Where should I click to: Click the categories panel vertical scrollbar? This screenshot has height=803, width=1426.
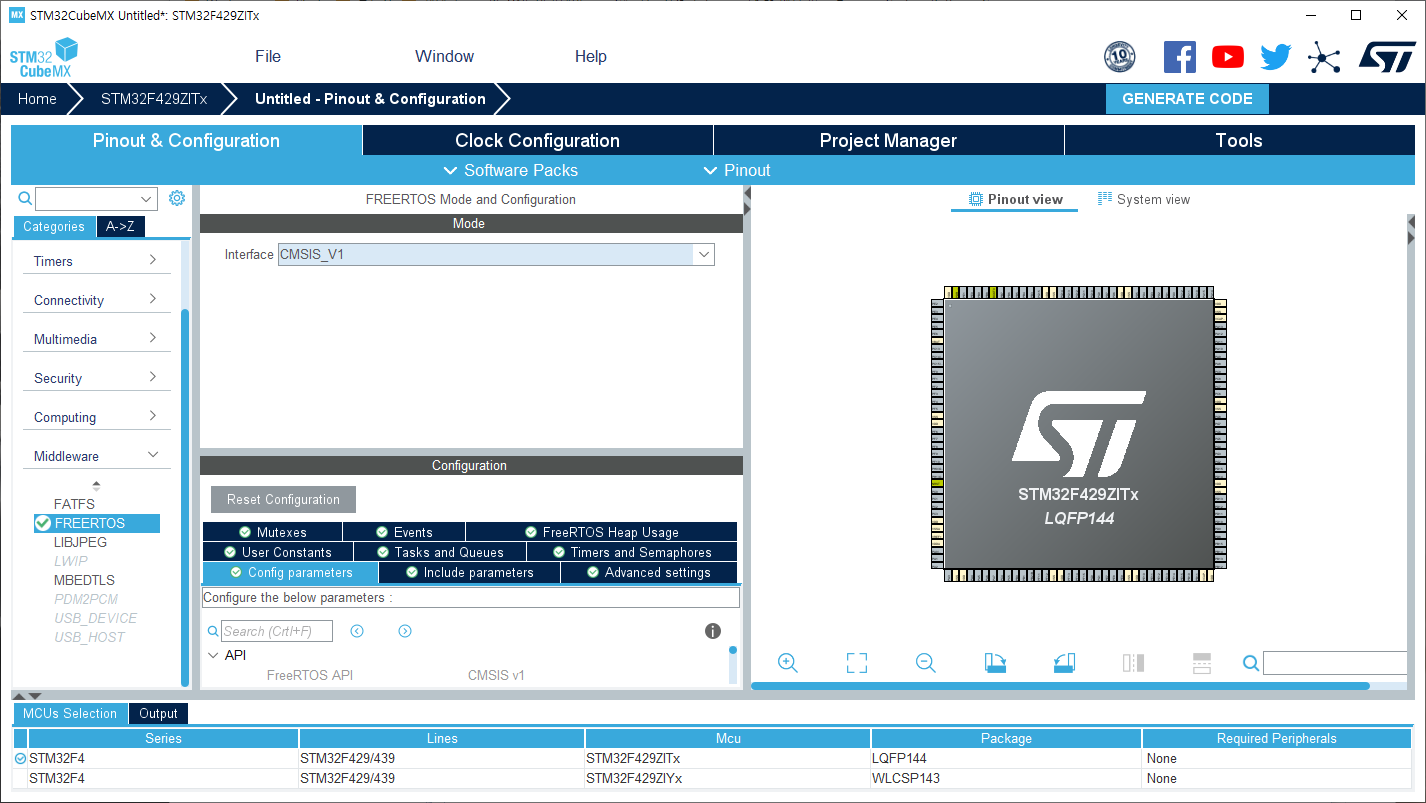point(185,497)
